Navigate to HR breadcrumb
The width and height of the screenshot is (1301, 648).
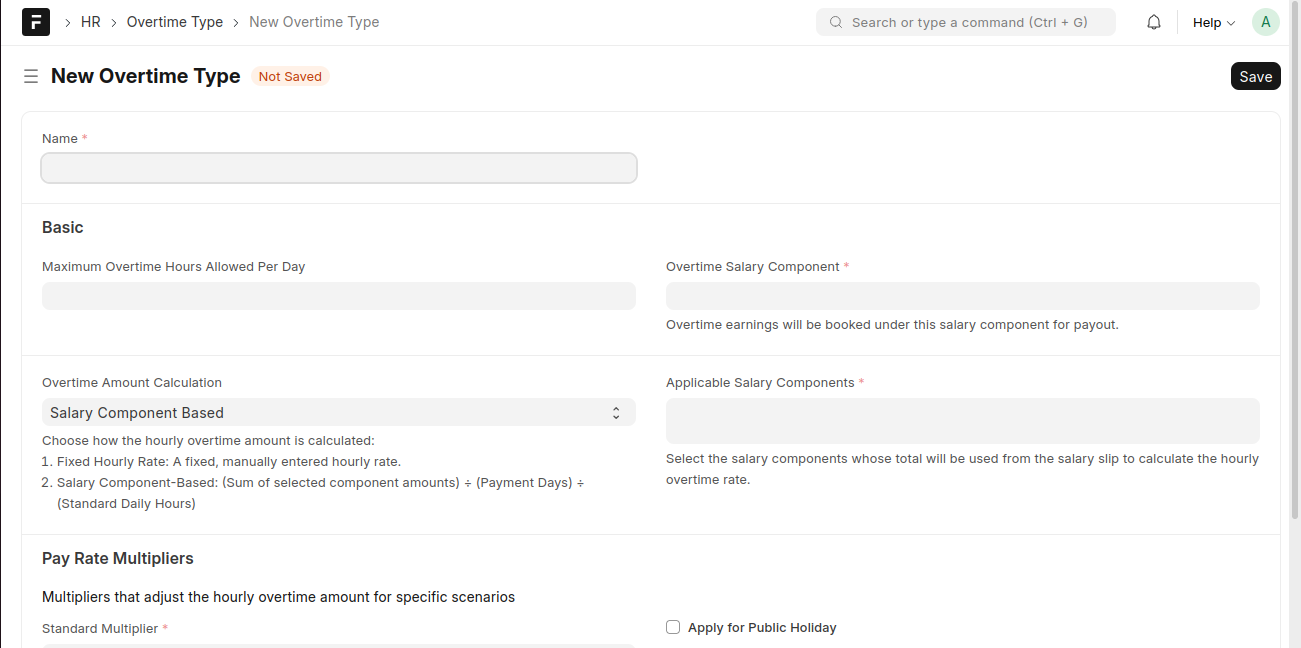pyautogui.click(x=91, y=22)
